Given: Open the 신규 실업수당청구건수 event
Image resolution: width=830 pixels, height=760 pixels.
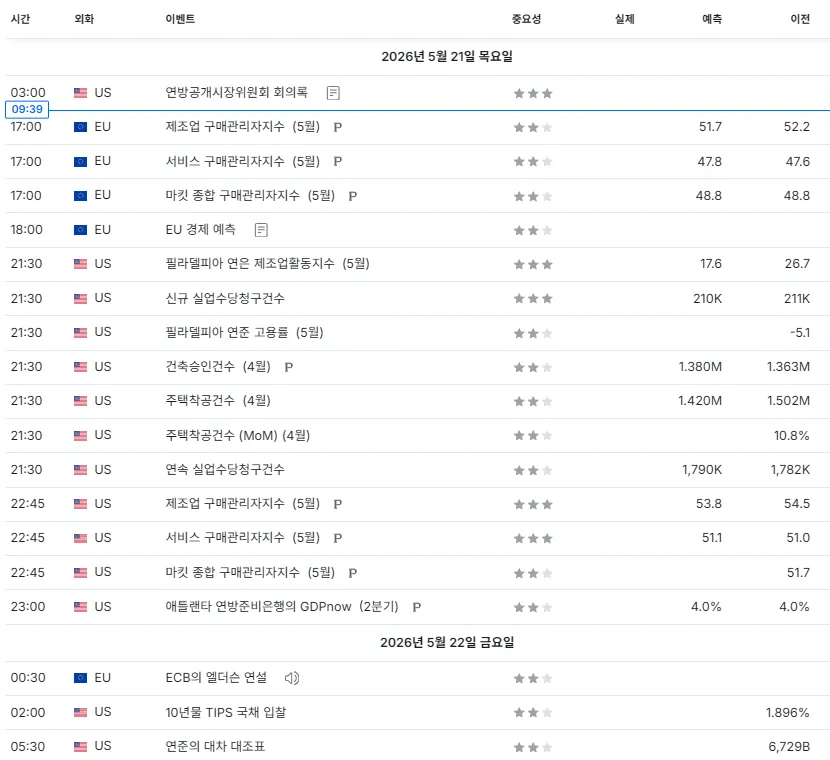Looking at the screenshot, I should point(225,298).
